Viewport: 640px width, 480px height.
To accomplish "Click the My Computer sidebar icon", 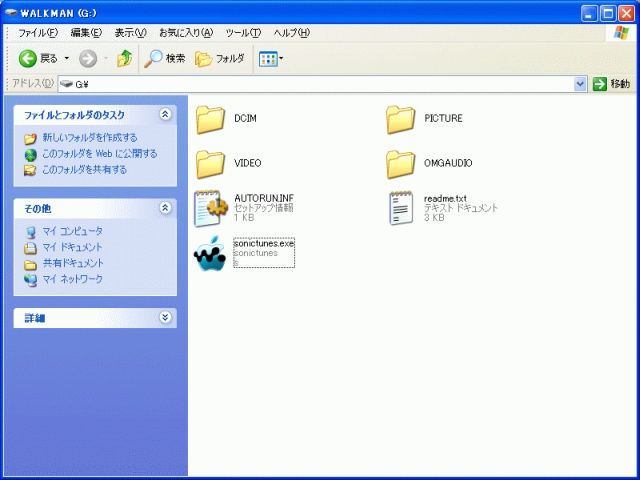I will coord(31,232).
